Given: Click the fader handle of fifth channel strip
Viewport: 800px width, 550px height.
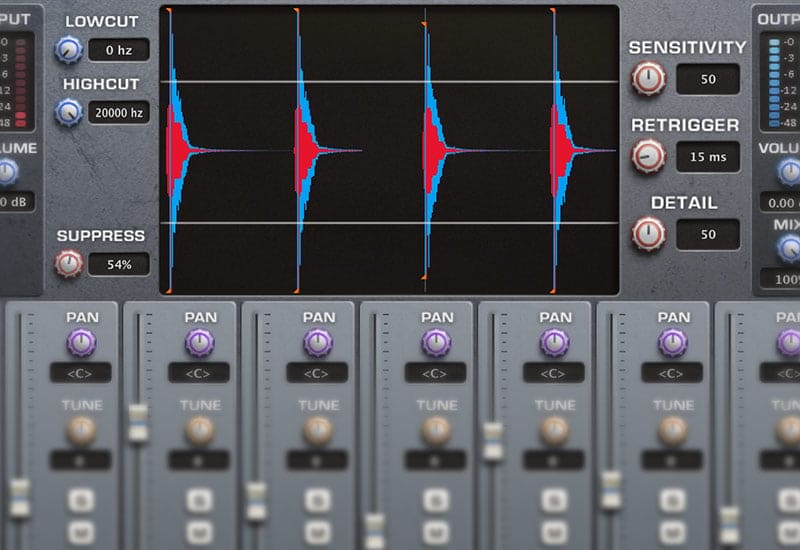Looking at the screenshot, I should [x=492, y=440].
